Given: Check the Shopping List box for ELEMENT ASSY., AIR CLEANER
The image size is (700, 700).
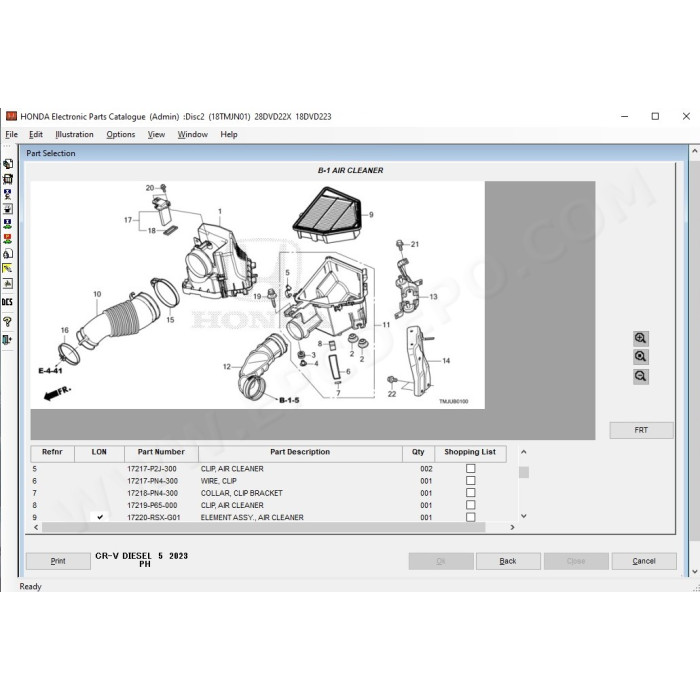Looking at the screenshot, I should [x=471, y=517].
